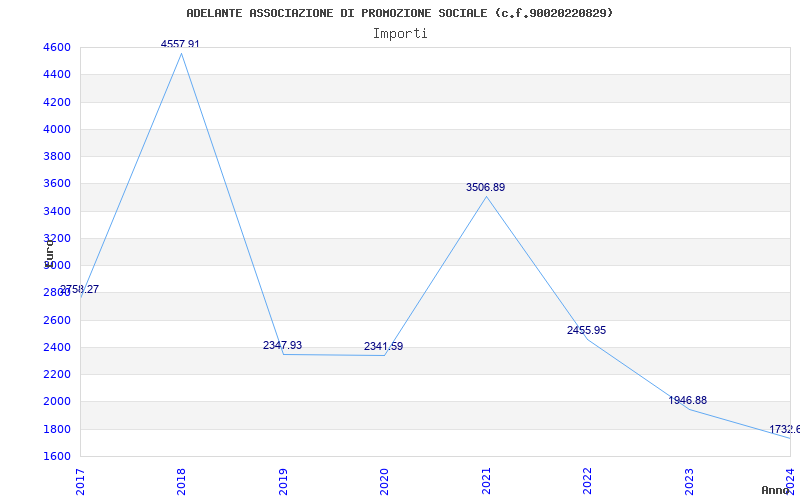The height and width of the screenshot is (500, 800).
Task: Click the Anno axis title
Action: pos(776,490)
